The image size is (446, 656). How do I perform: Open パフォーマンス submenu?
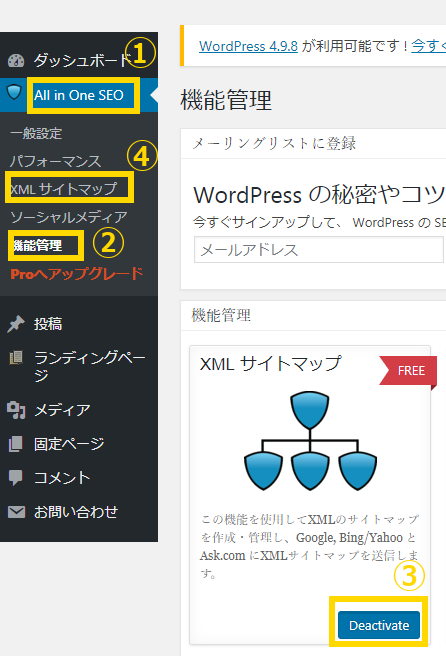tap(55, 161)
